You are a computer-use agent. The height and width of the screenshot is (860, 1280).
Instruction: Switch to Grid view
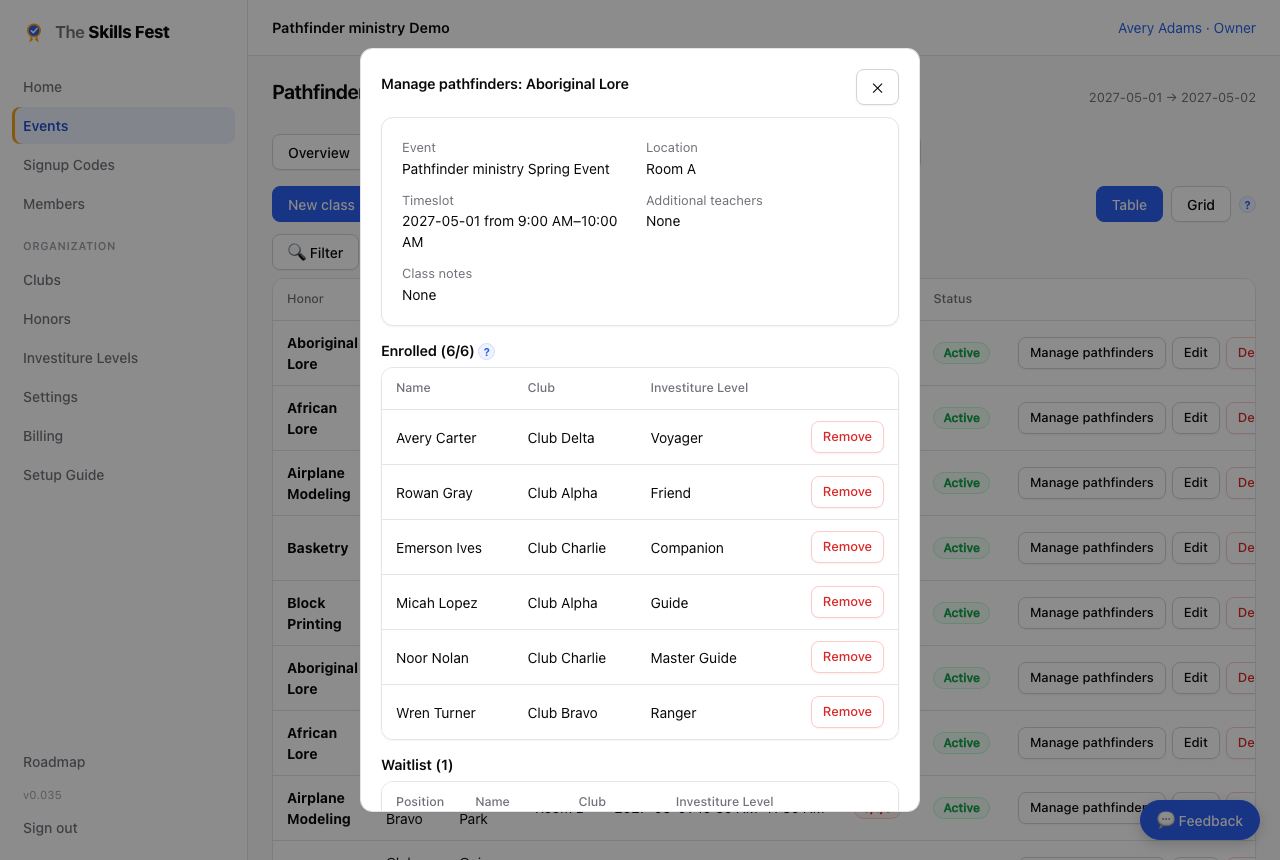1201,204
